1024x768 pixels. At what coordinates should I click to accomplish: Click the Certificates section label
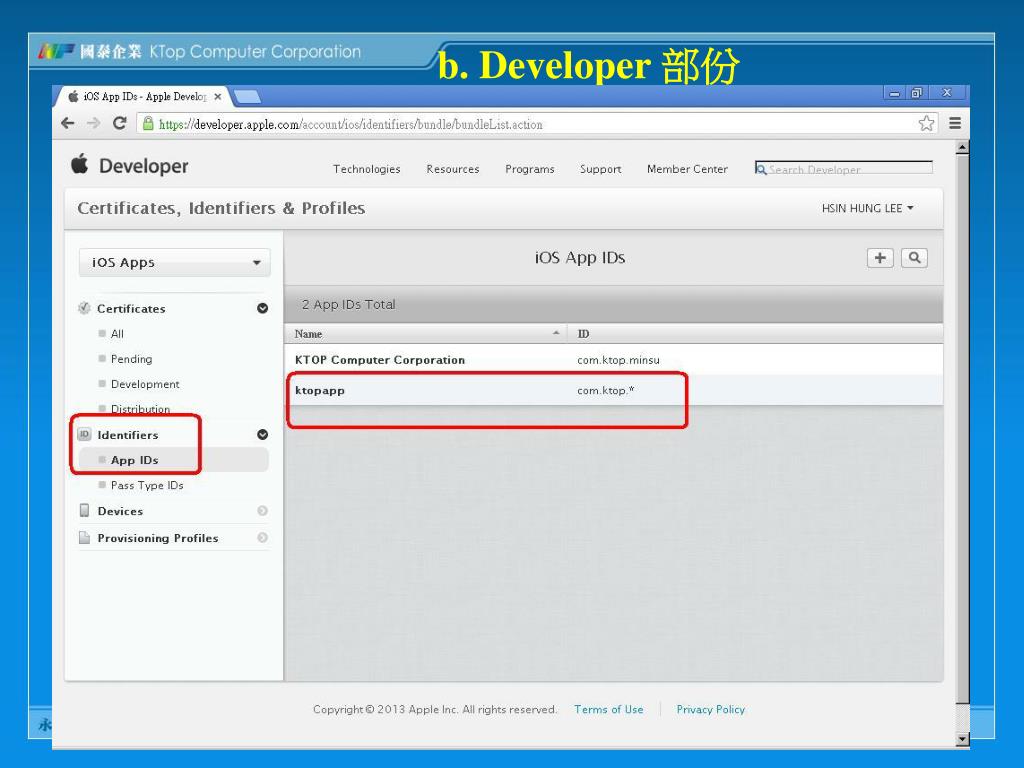tap(131, 308)
